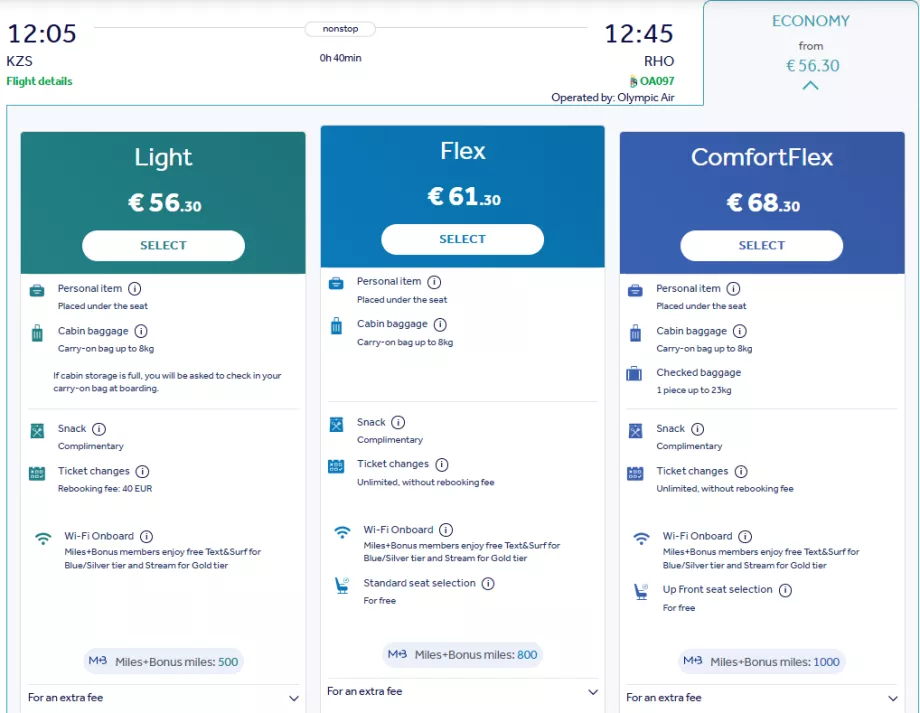Click info icon beside Light Wi-Fi Onboard
Screen dimensions: 920x713
click(146, 537)
